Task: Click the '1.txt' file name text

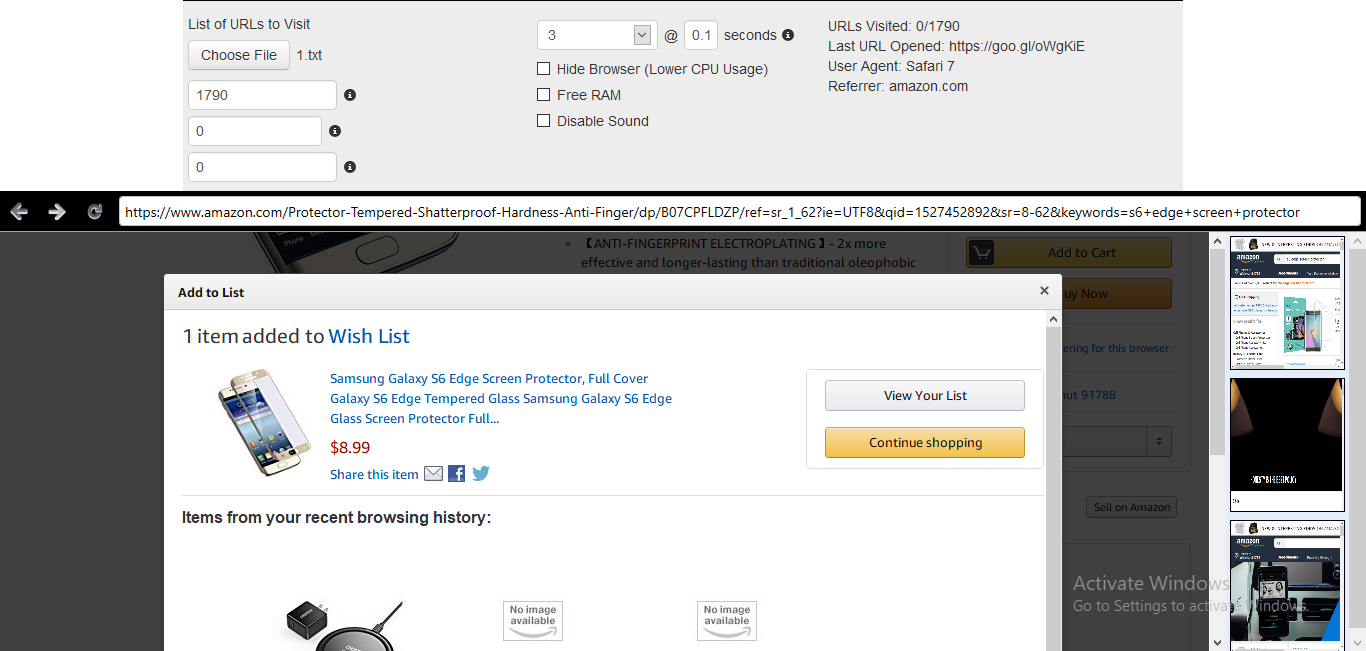Action: click(309, 55)
